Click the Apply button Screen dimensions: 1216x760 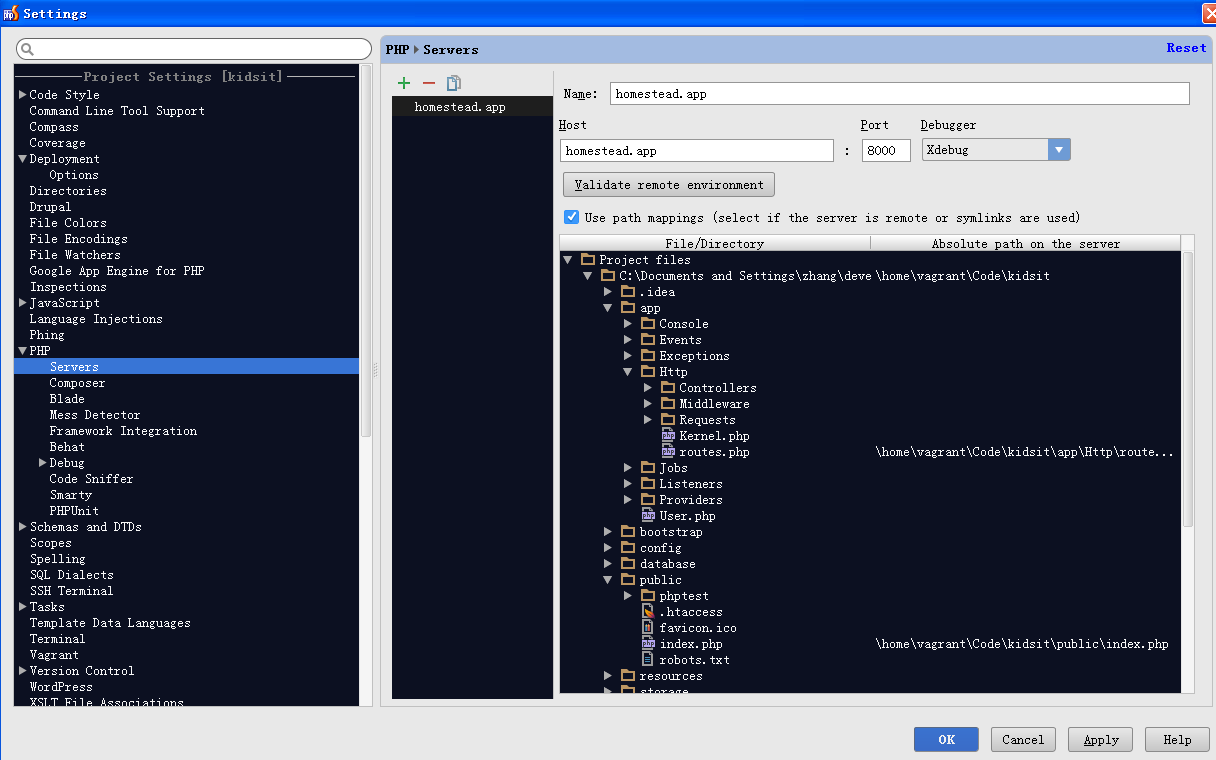(x=1101, y=740)
